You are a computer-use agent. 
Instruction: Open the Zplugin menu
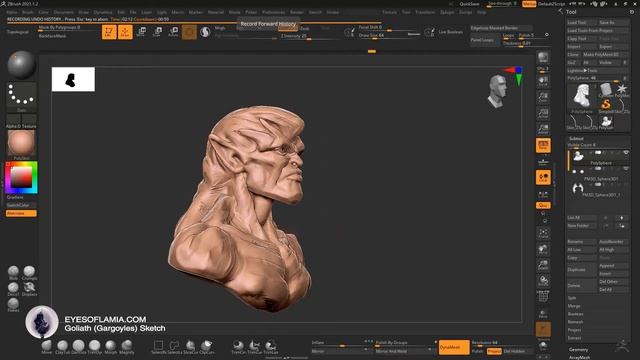click(447, 12)
